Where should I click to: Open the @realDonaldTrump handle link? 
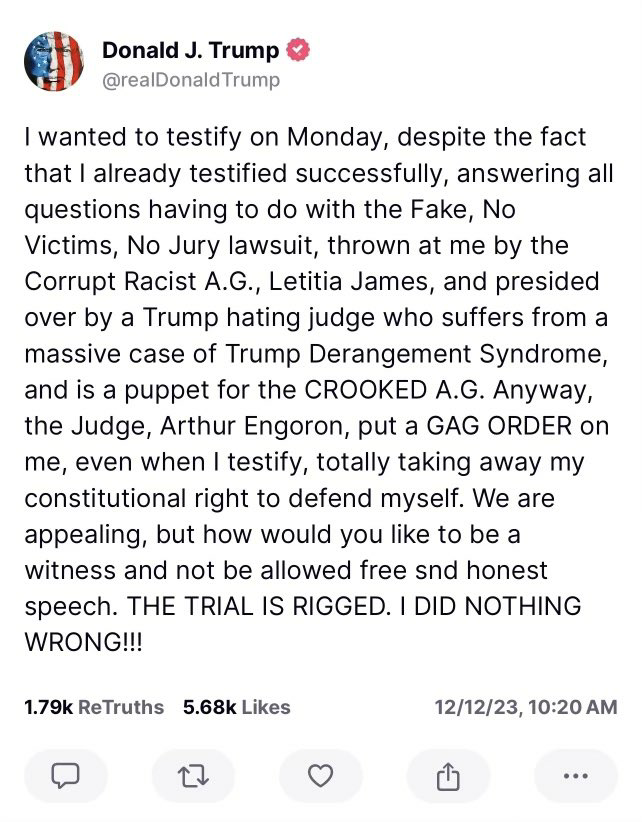[x=191, y=79]
